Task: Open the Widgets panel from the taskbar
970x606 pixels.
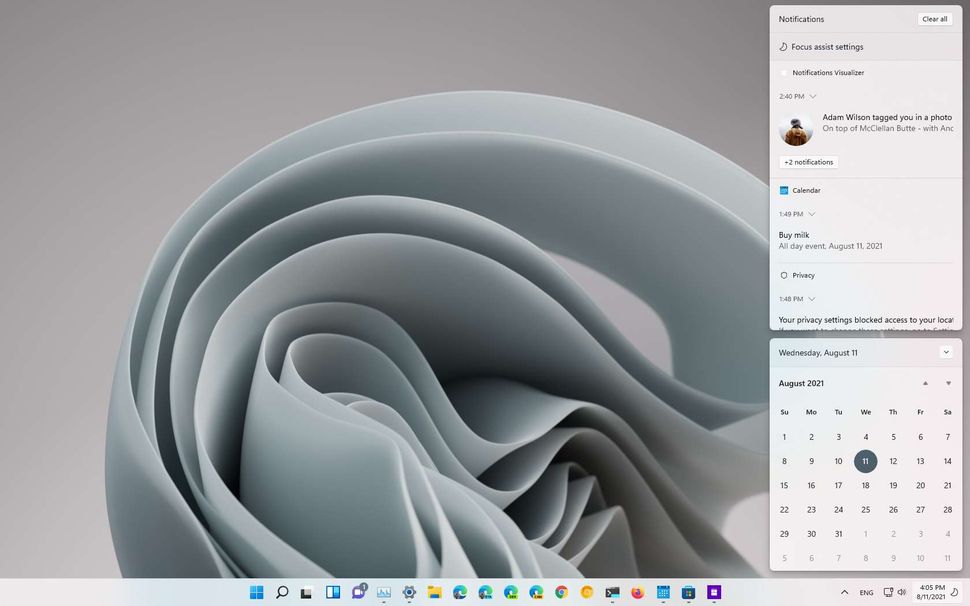Action: tap(334, 592)
